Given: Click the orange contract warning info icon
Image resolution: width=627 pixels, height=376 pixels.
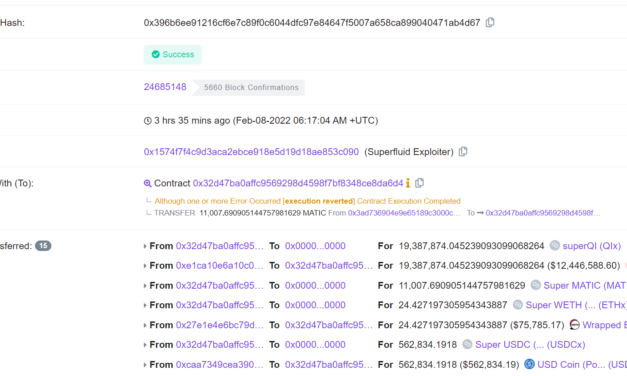Looking at the screenshot, I should pyautogui.click(x=408, y=183).
